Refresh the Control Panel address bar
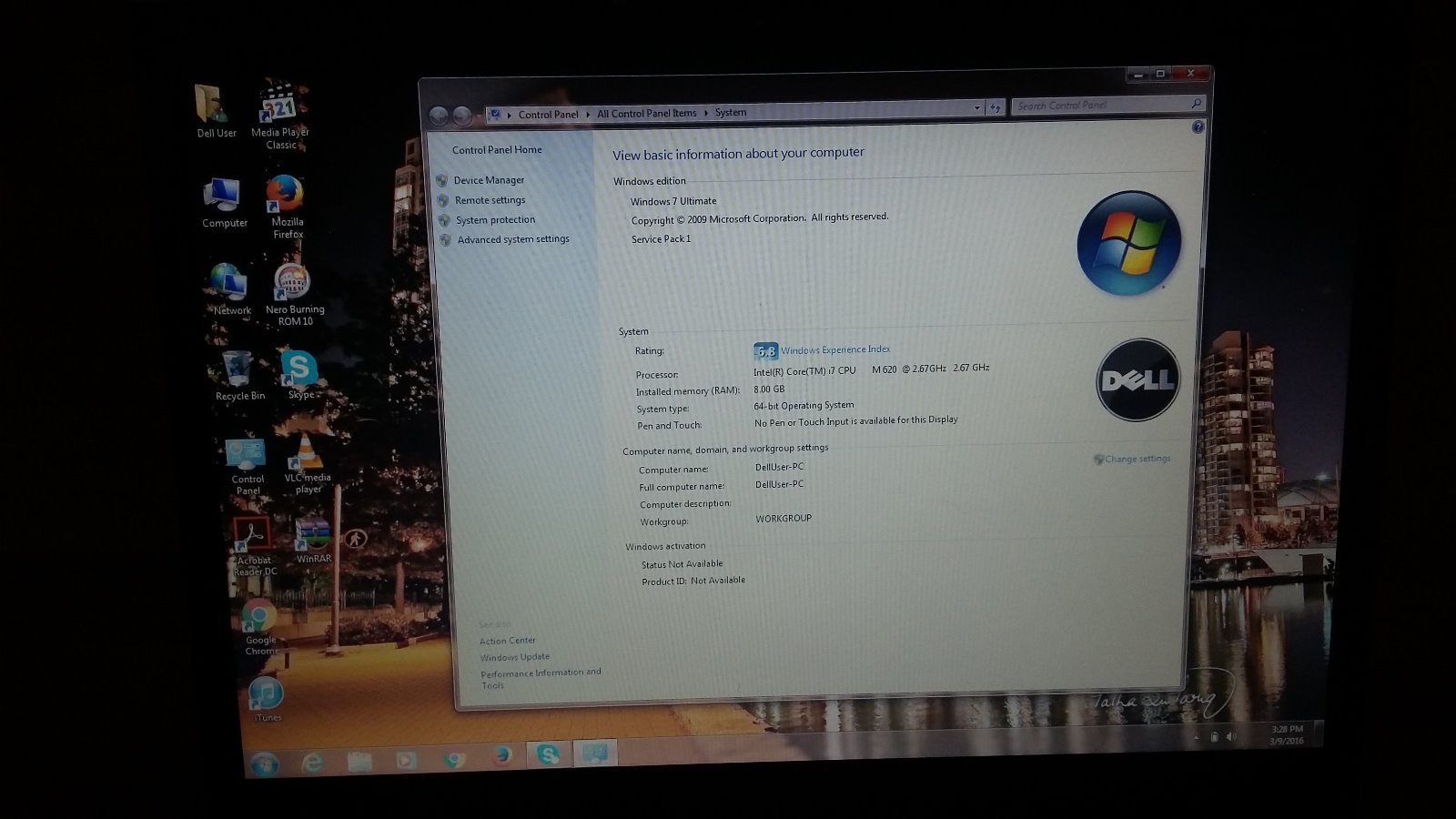 [x=996, y=107]
